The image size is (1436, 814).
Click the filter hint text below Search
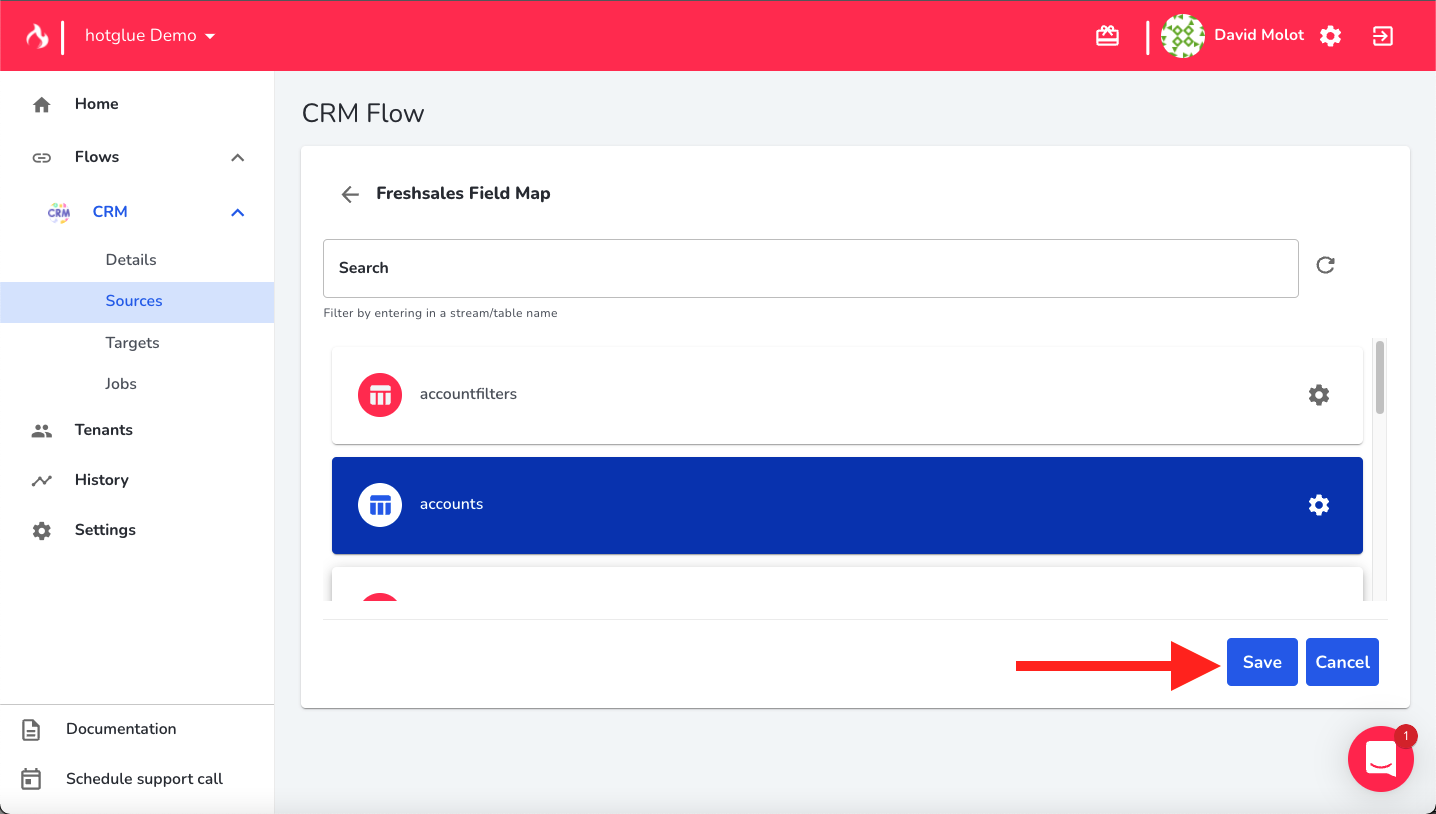(440, 313)
